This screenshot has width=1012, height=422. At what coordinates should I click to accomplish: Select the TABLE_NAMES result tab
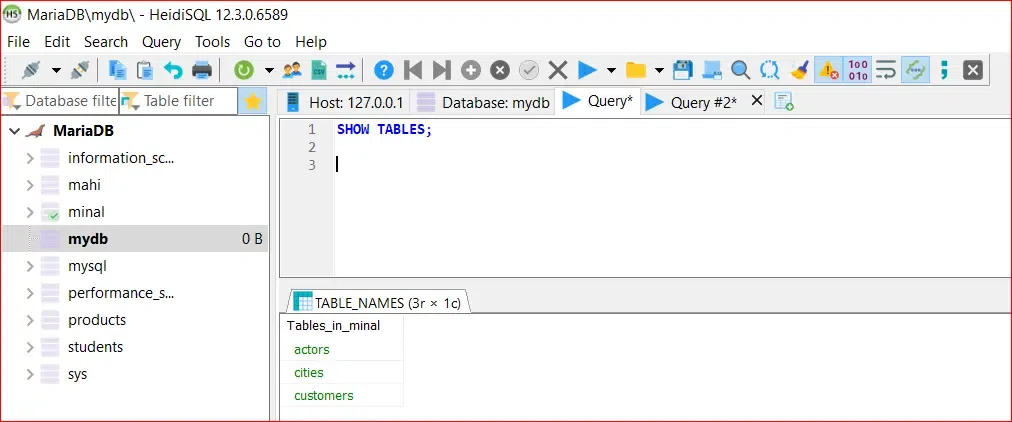378,302
